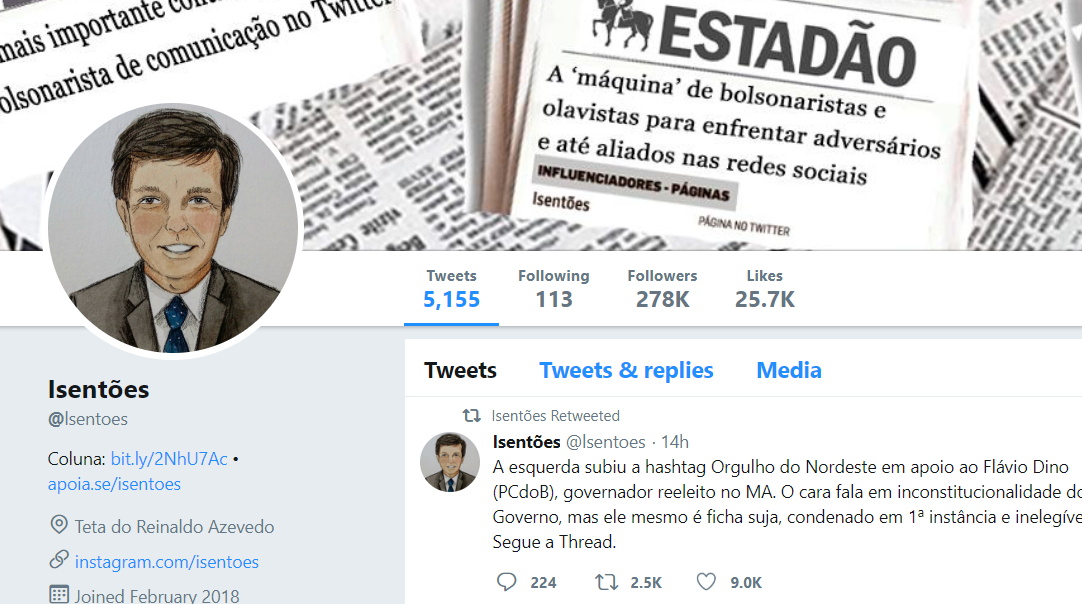Open the bit.ly/2NhU7Ac column link
The image size is (1082, 604).
point(169,459)
